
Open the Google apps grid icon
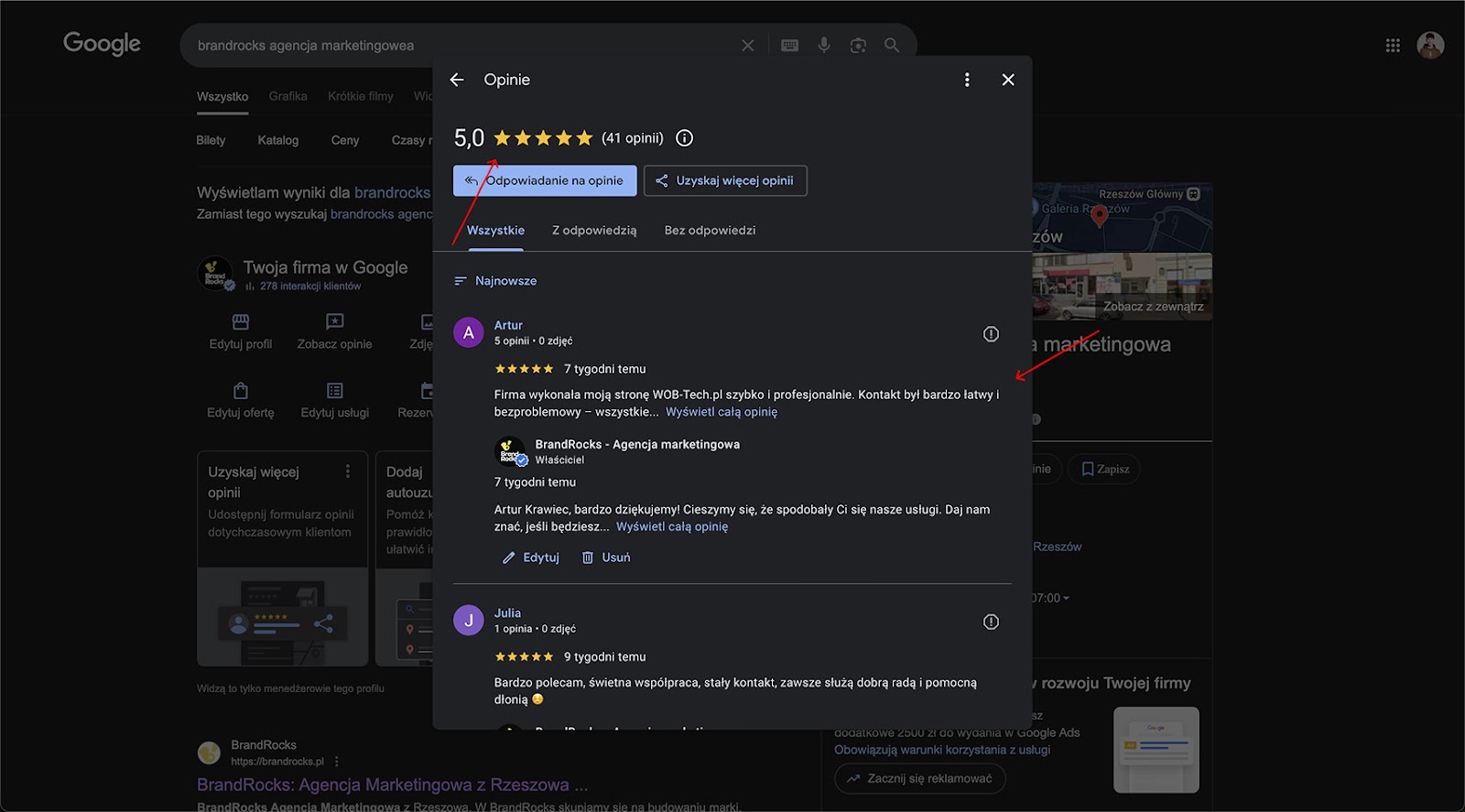pos(1393,45)
